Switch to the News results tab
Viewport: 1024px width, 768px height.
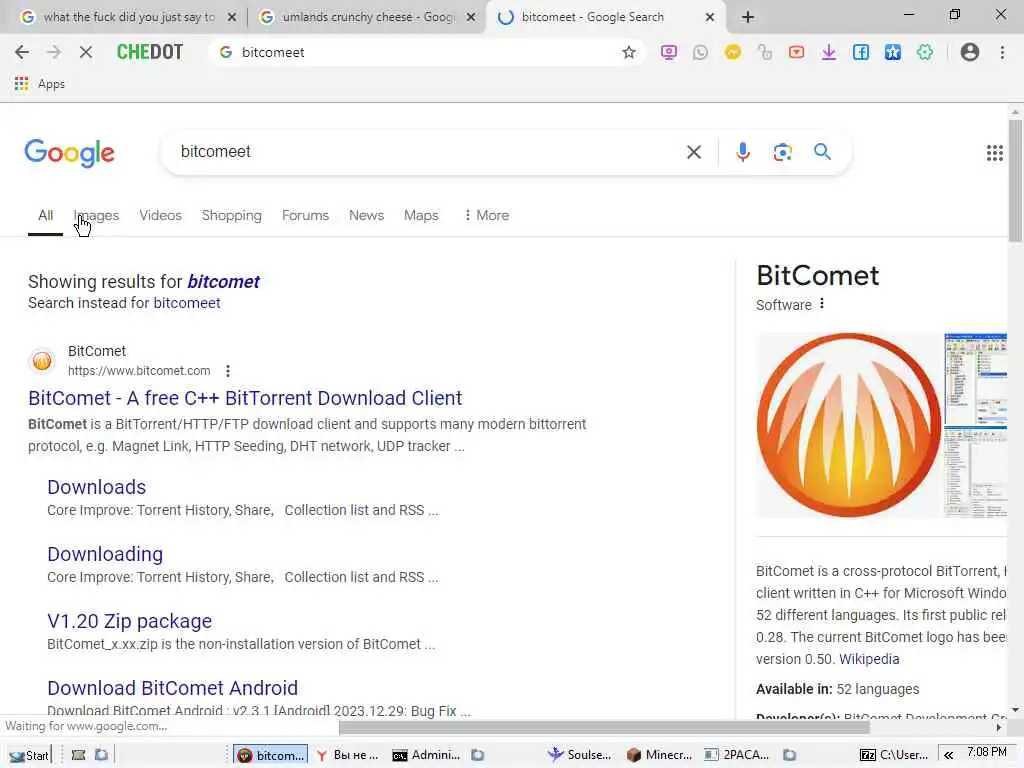[x=366, y=215]
